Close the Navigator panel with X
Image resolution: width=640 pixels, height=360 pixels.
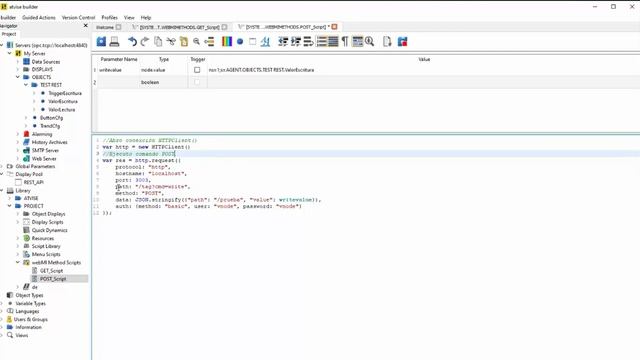point(86,25)
